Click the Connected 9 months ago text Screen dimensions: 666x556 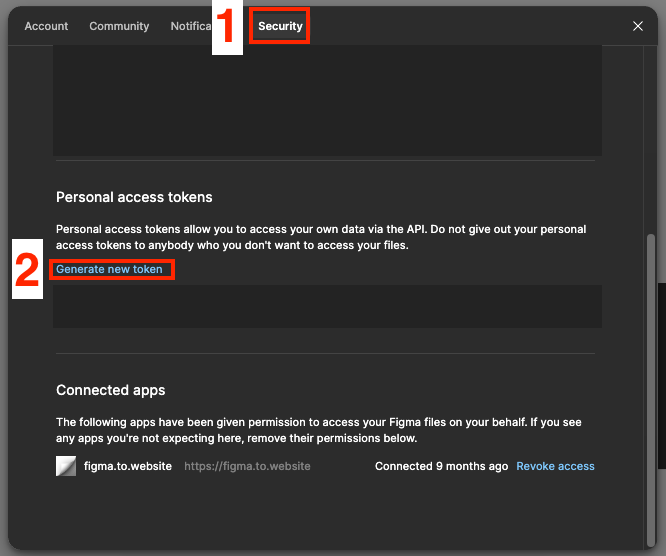click(441, 466)
